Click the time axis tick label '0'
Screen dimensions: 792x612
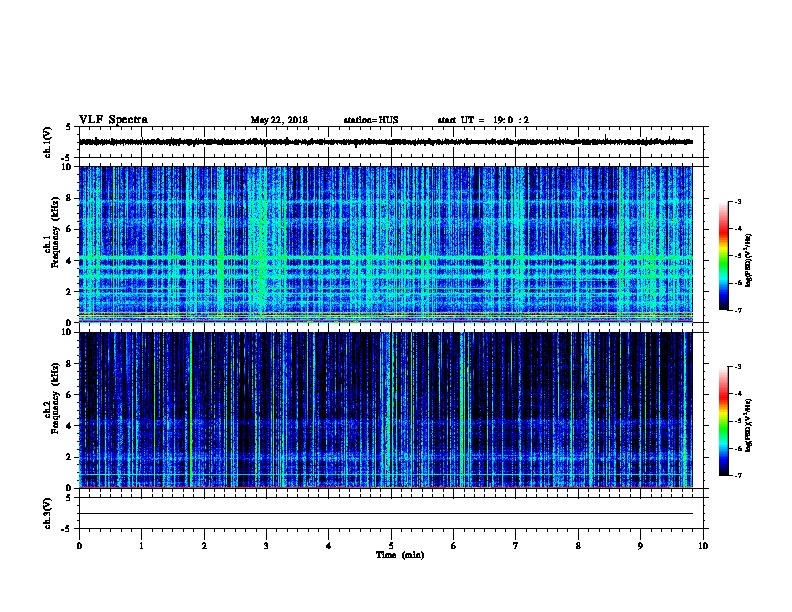(x=79, y=546)
